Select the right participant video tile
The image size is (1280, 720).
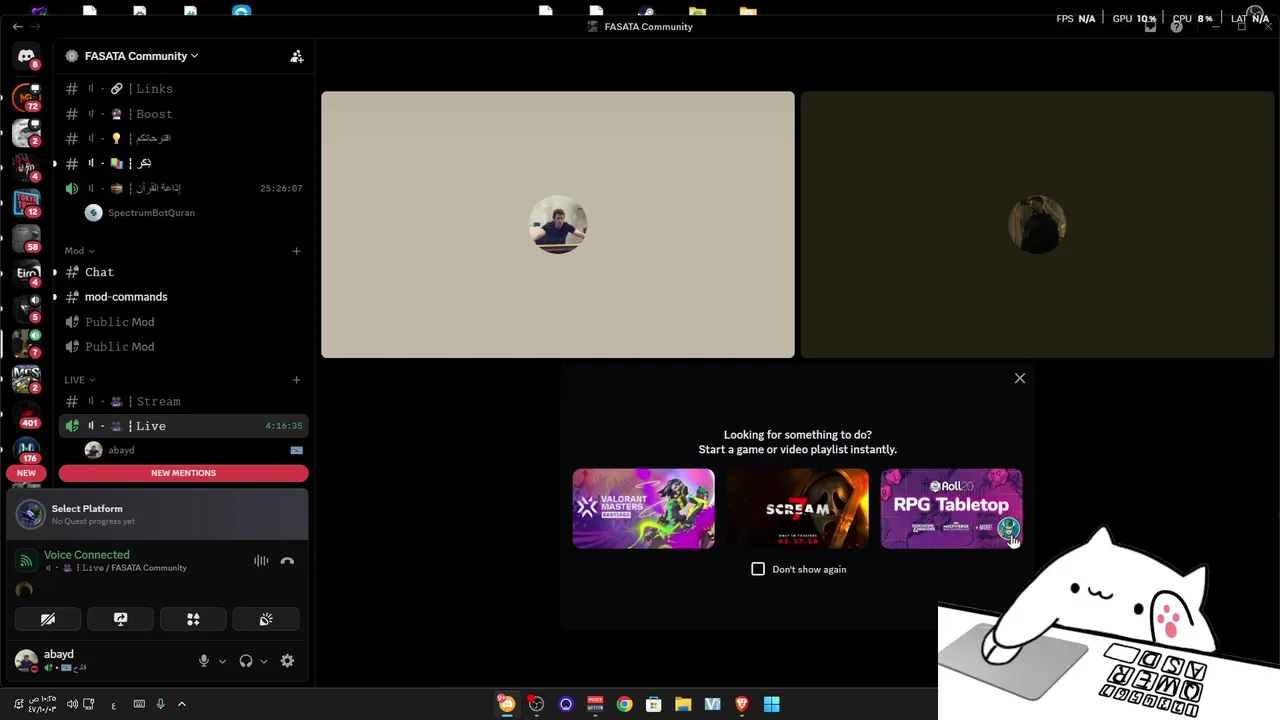[x=1038, y=225]
